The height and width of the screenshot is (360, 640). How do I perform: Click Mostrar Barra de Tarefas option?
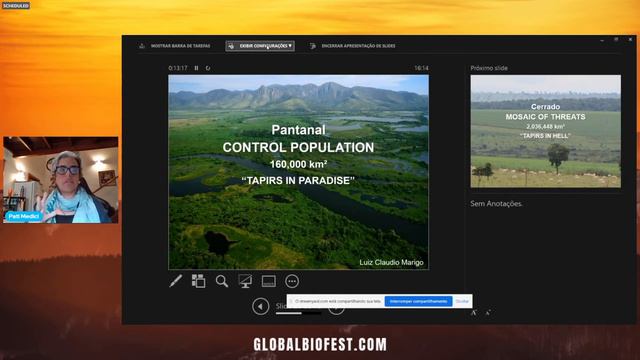click(175, 46)
